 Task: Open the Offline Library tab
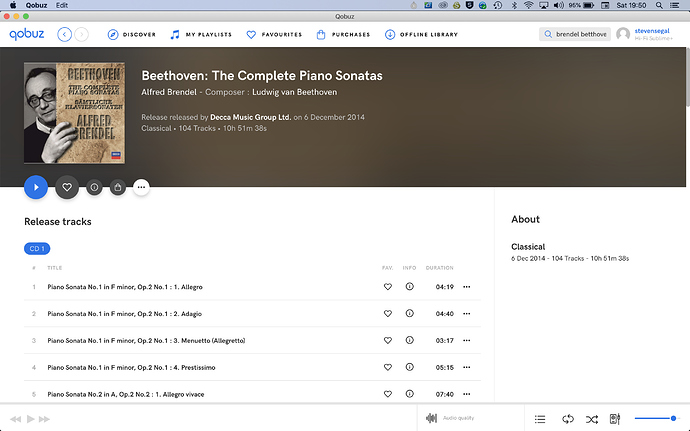coord(421,34)
